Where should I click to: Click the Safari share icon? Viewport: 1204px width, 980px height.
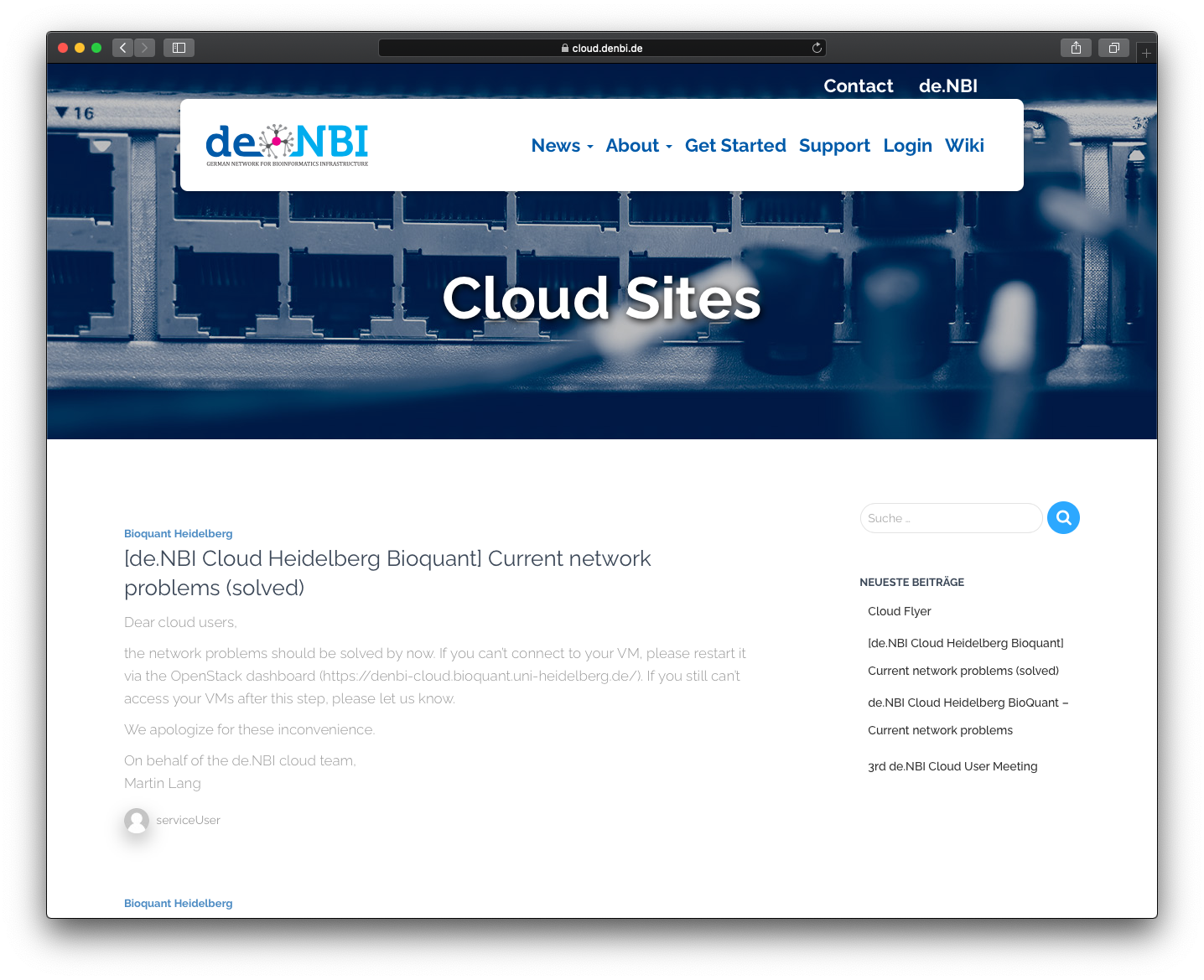pyautogui.click(x=1076, y=48)
